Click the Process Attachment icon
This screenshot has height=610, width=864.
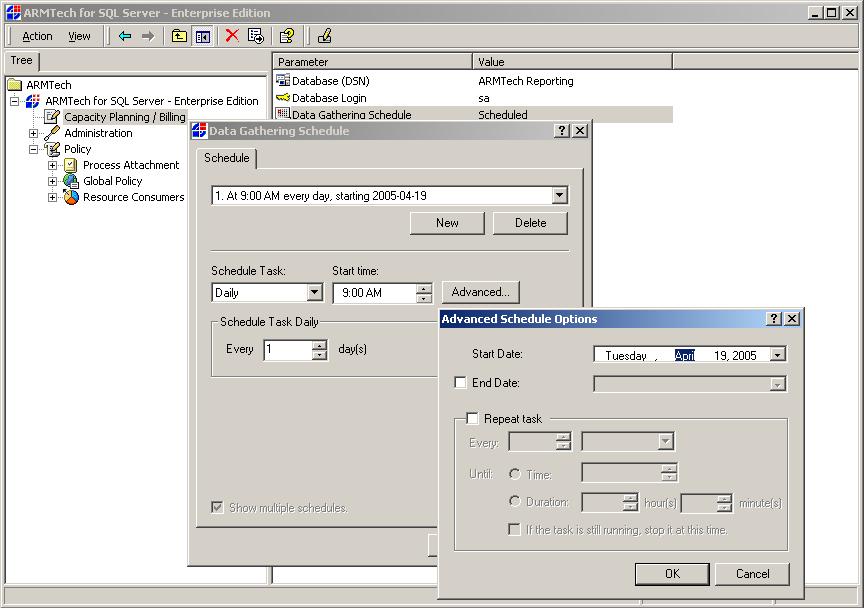click(71, 165)
